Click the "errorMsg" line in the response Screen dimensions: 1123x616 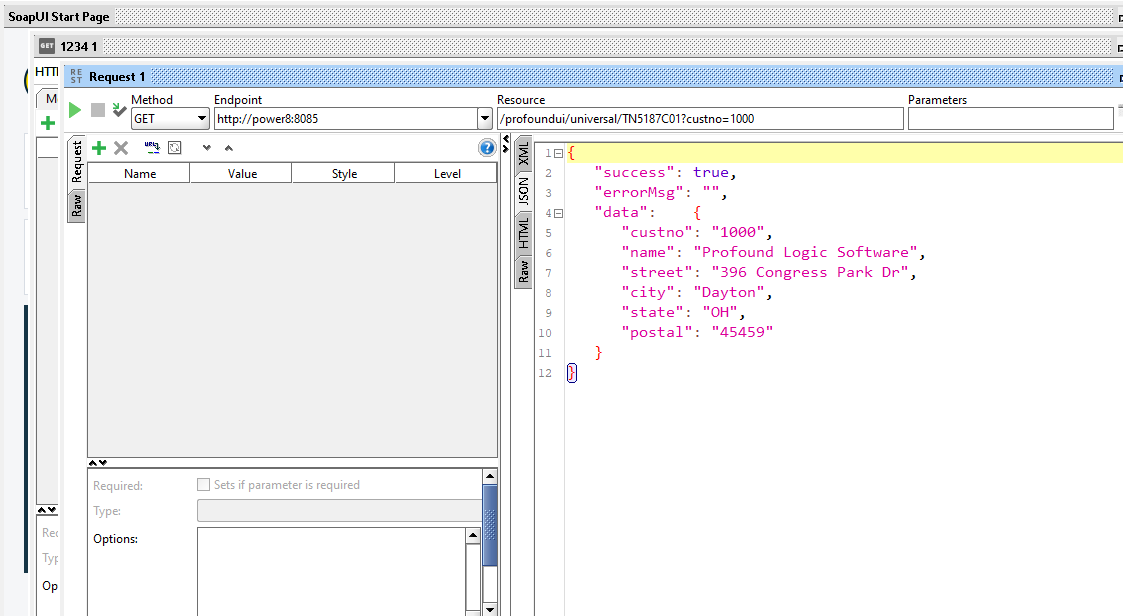pos(661,193)
